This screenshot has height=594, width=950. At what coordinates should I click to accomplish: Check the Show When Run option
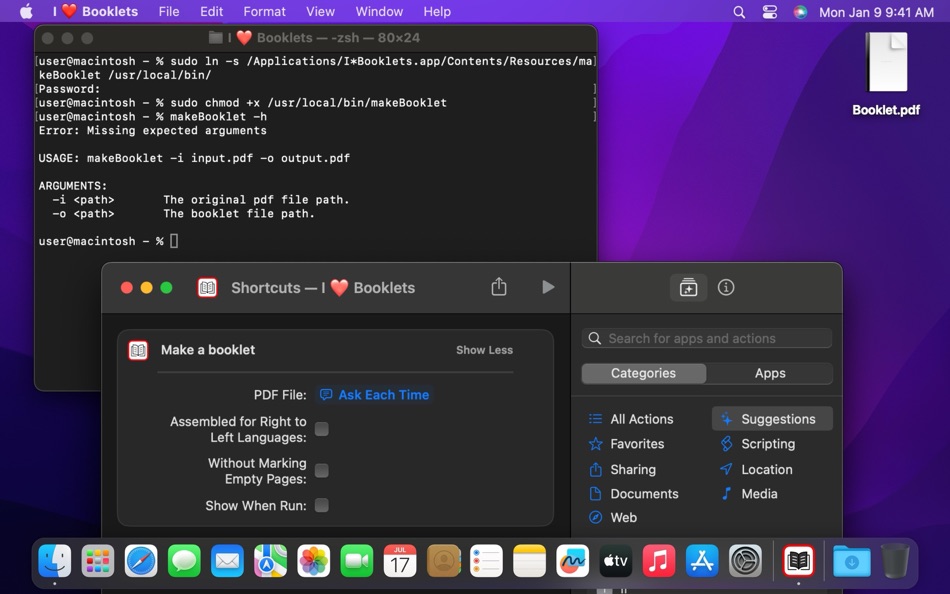tap(321, 506)
